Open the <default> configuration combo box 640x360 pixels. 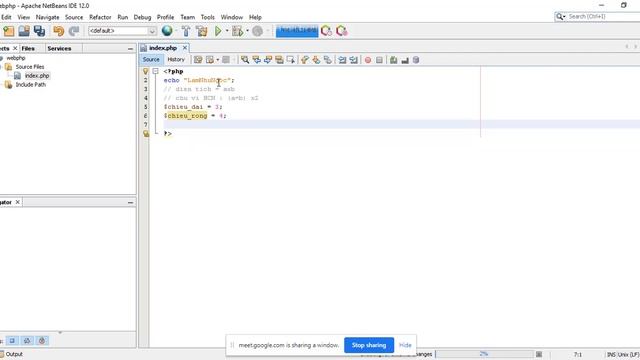(122, 31)
